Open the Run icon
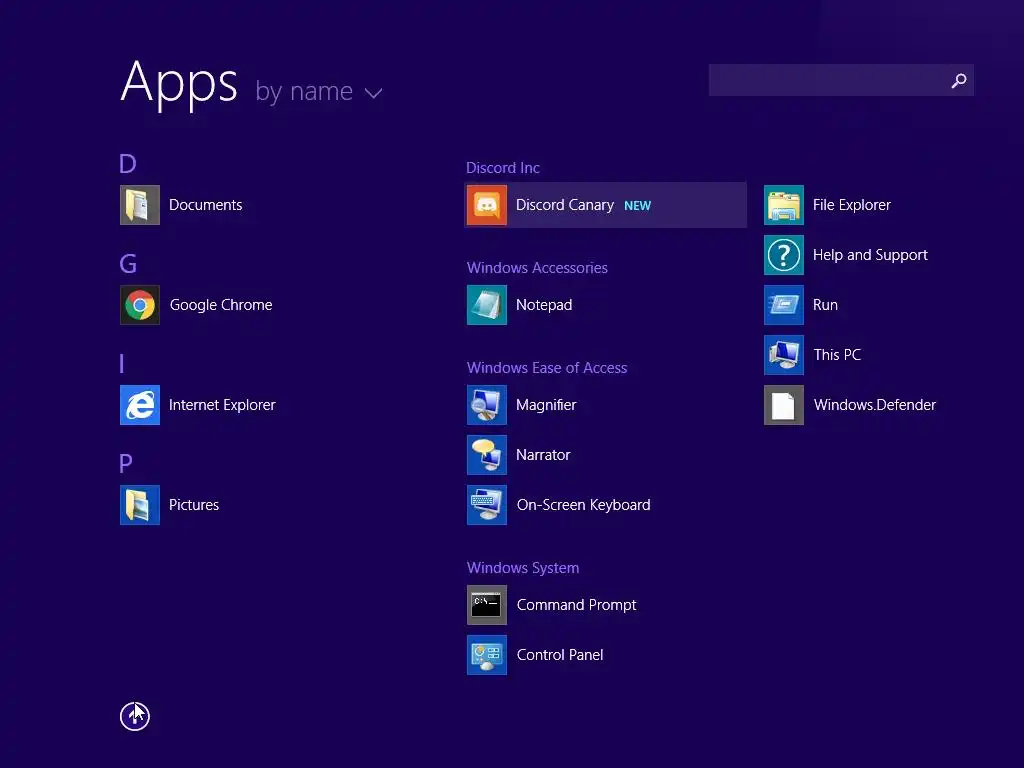 pyautogui.click(x=784, y=305)
